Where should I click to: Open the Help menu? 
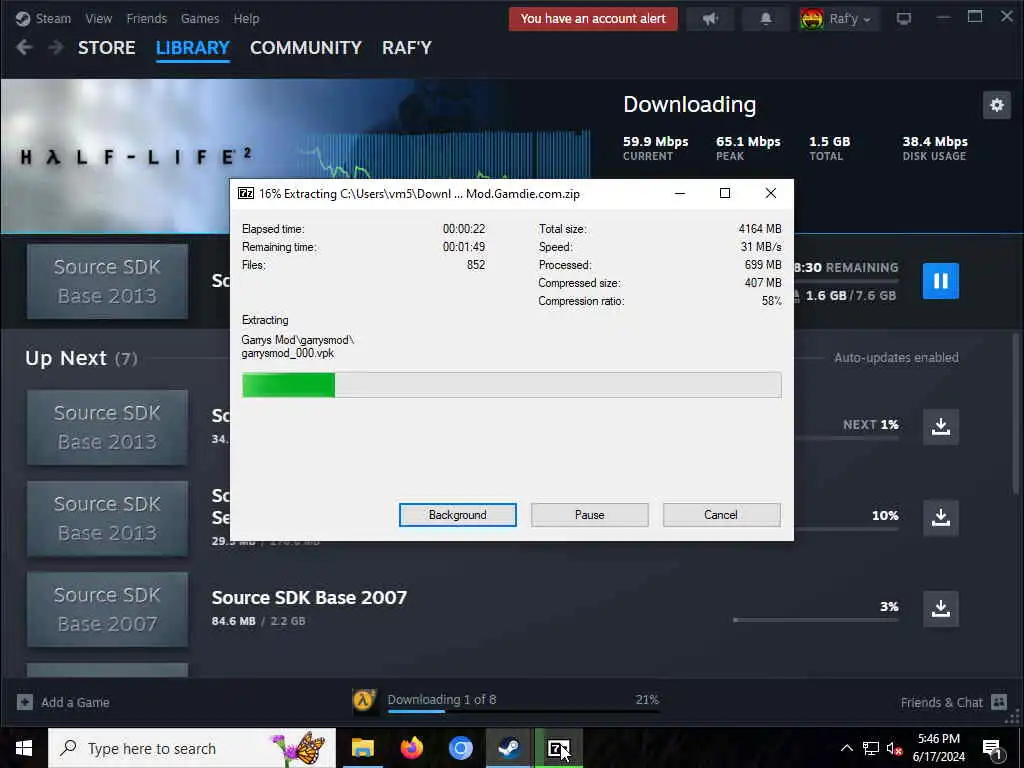[x=246, y=18]
